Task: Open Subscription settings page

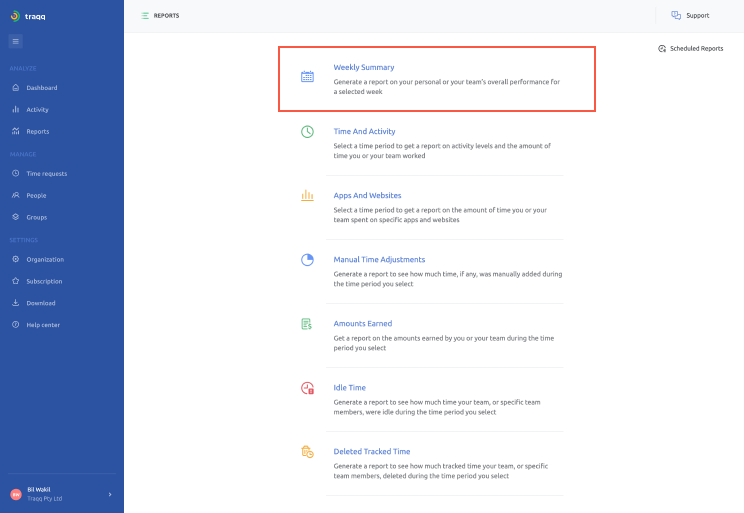Action: [x=44, y=282]
